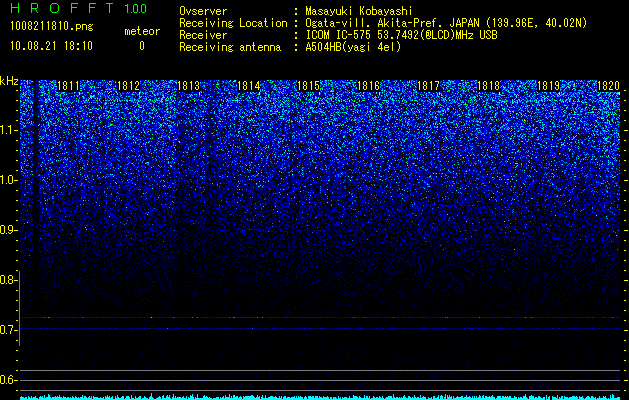The height and width of the screenshot is (400, 629).
Task: Click the meteor label
Action: 142,31
